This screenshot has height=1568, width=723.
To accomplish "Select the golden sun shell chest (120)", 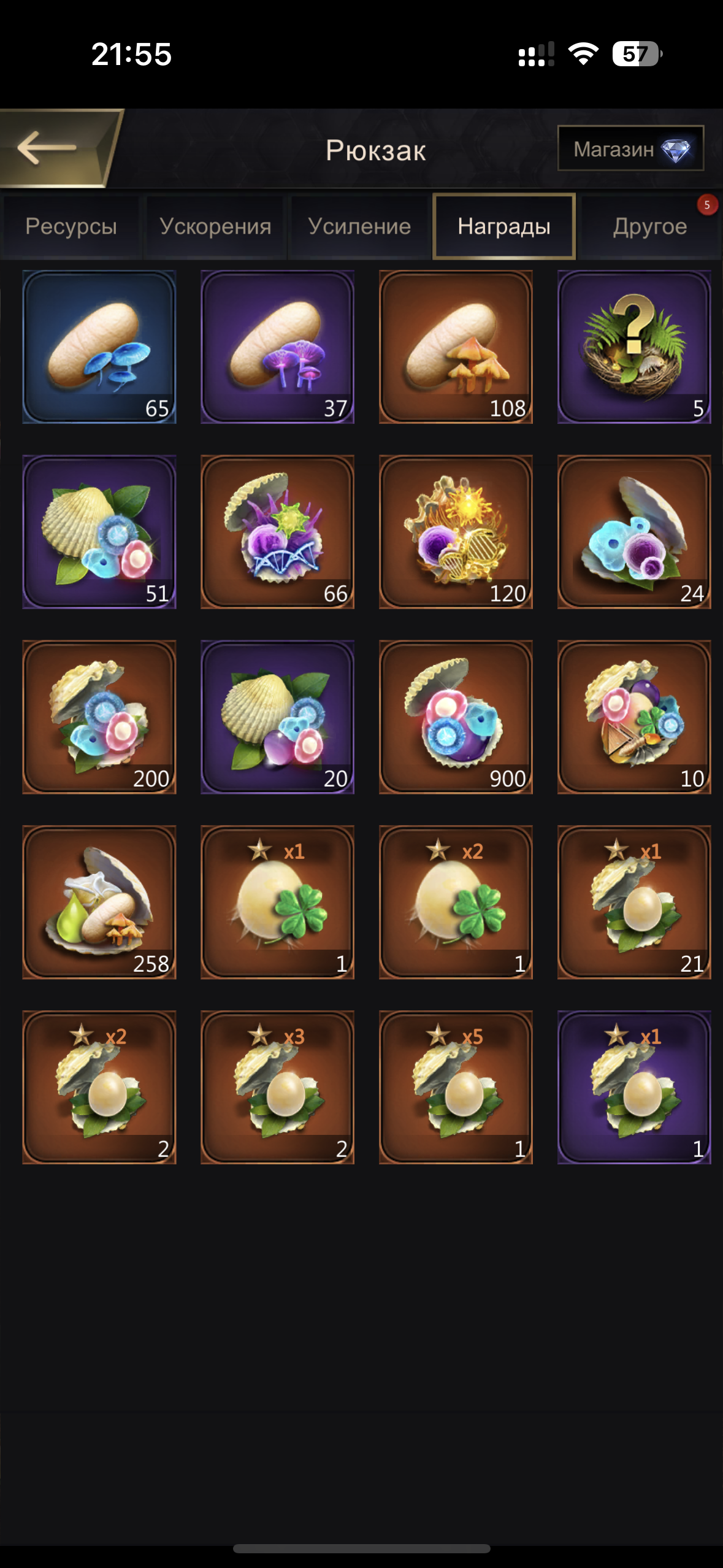I will 456,532.
